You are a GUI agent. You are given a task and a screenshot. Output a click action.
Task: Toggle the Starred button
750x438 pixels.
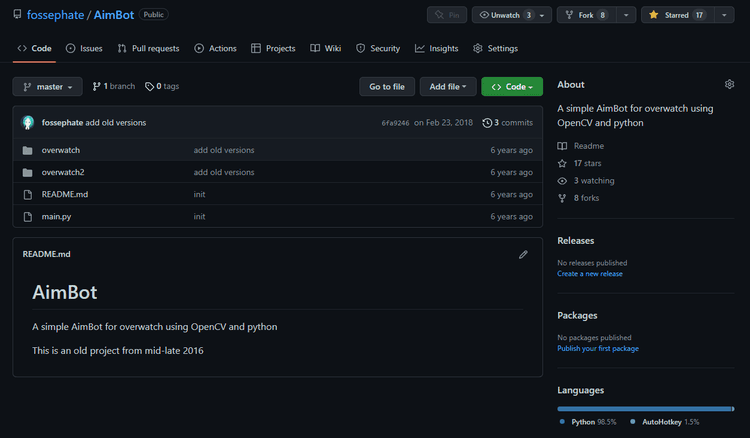point(677,15)
